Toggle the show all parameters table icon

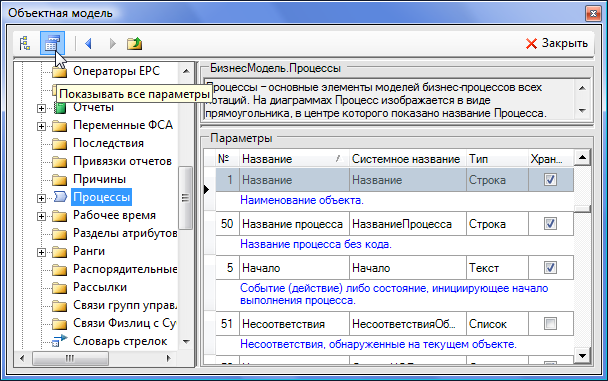[52, 43]
